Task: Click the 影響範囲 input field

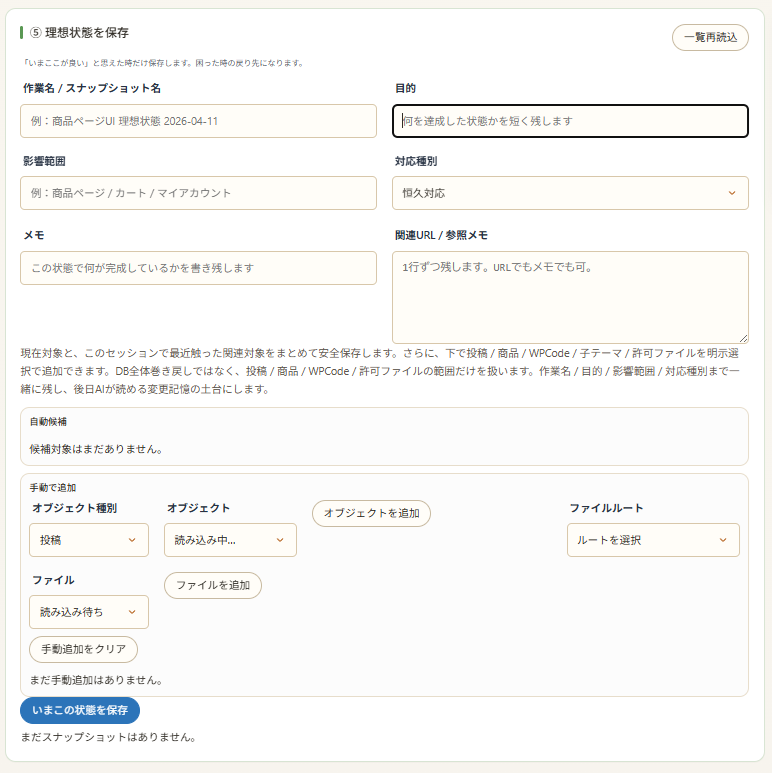Action: 198,193
